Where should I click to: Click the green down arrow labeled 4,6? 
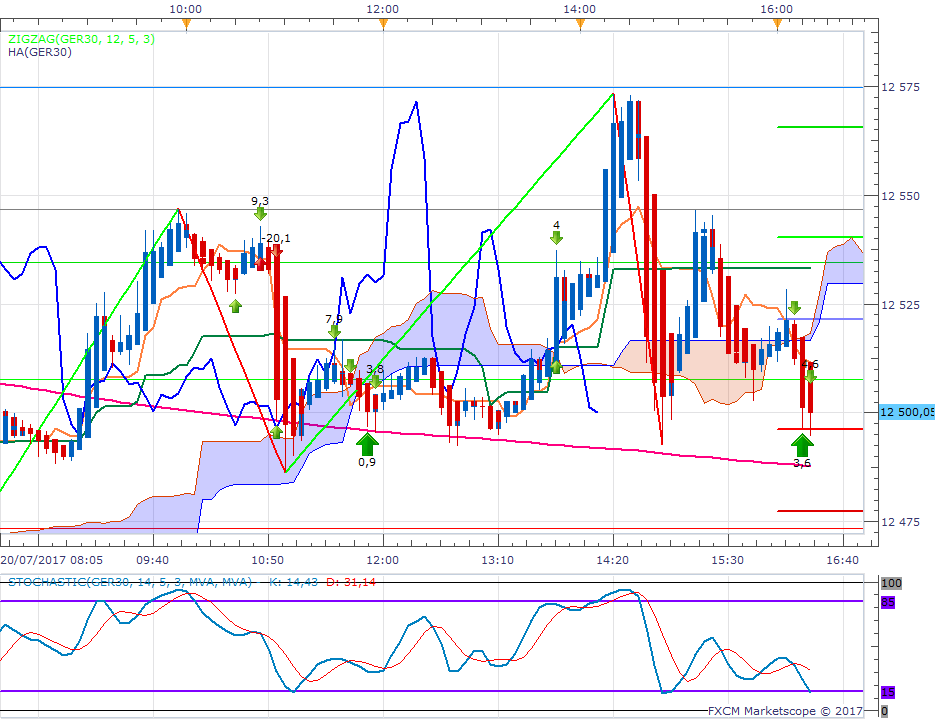pyautogui.click(x=810, y=377)
